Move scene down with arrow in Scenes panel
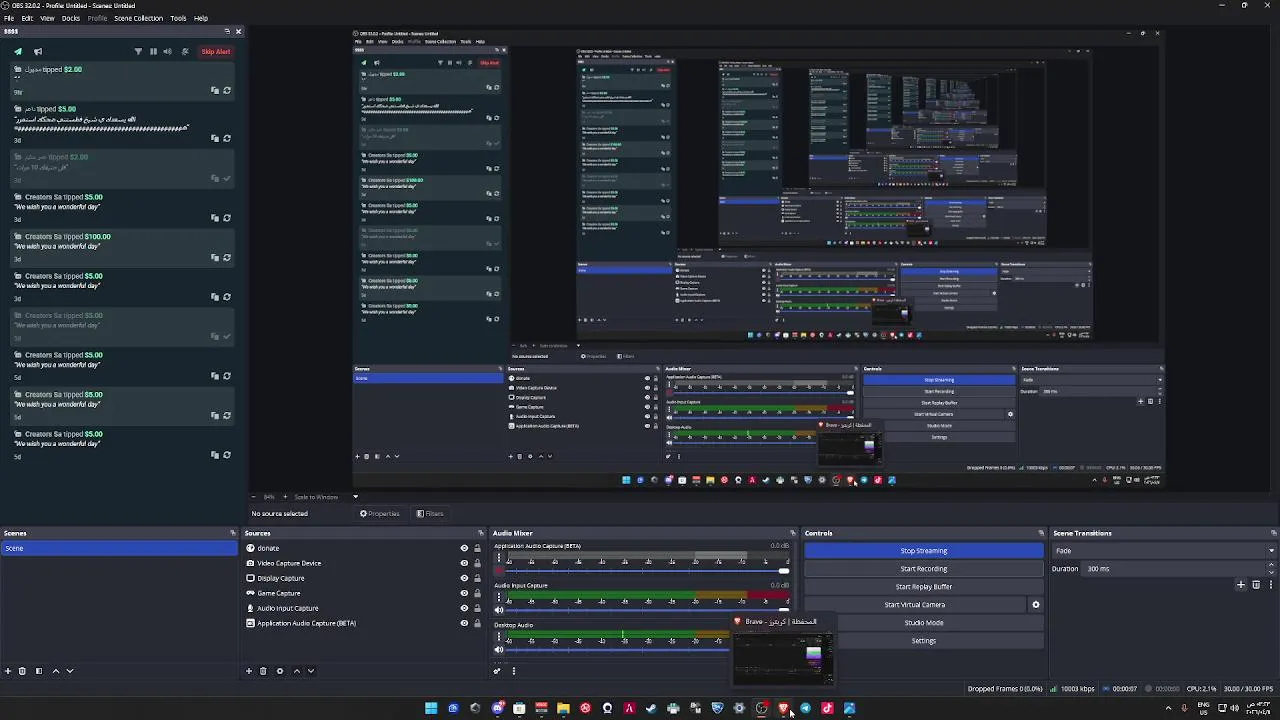The width and height of the screenshot is (1280, 720). (69, 671)
